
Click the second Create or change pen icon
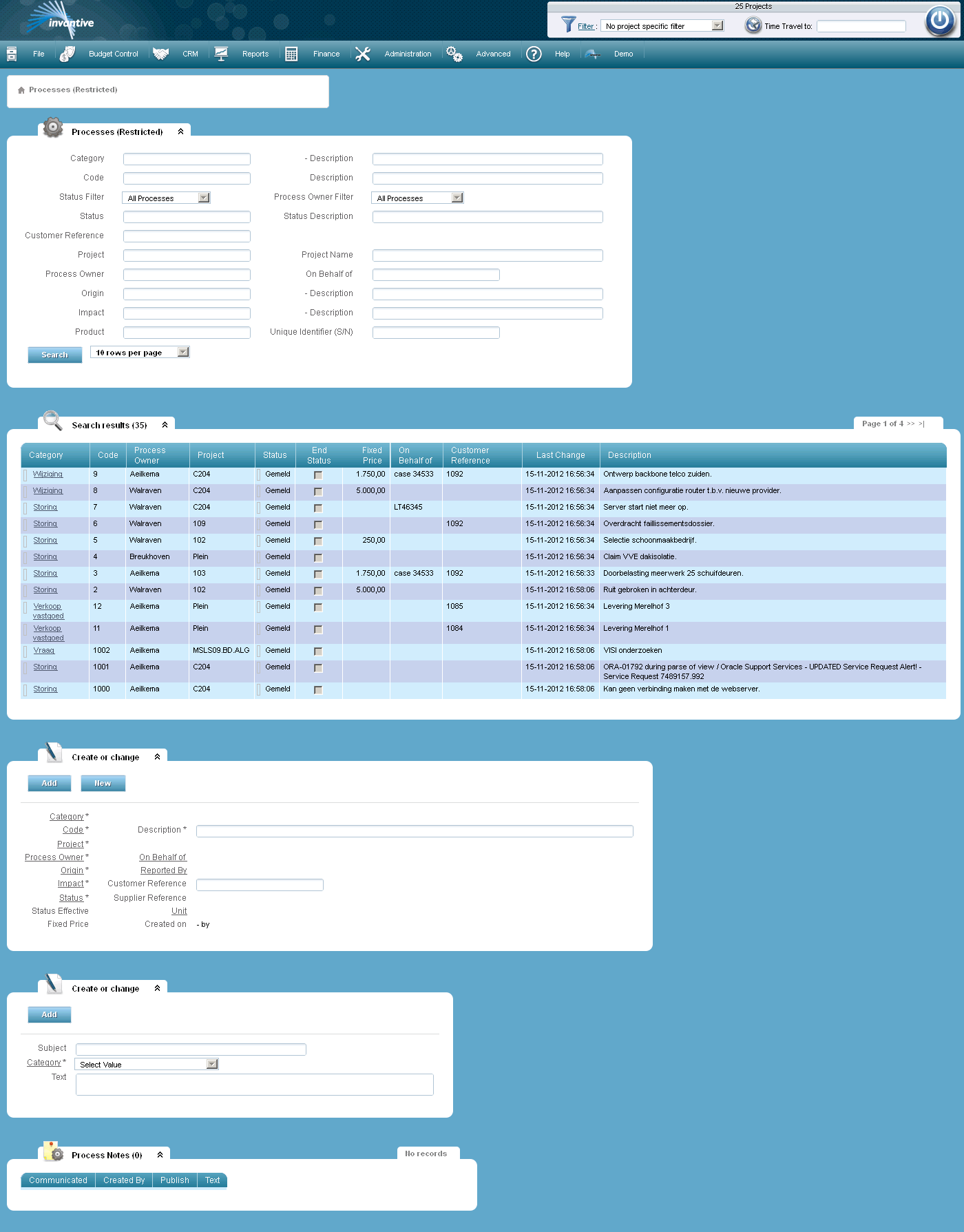(x=53, y=984)
